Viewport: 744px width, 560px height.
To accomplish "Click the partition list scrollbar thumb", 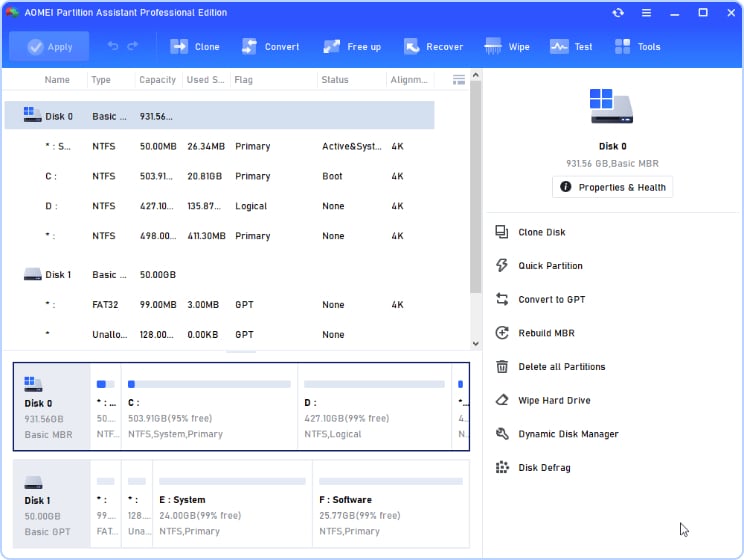I will [475, 187].
